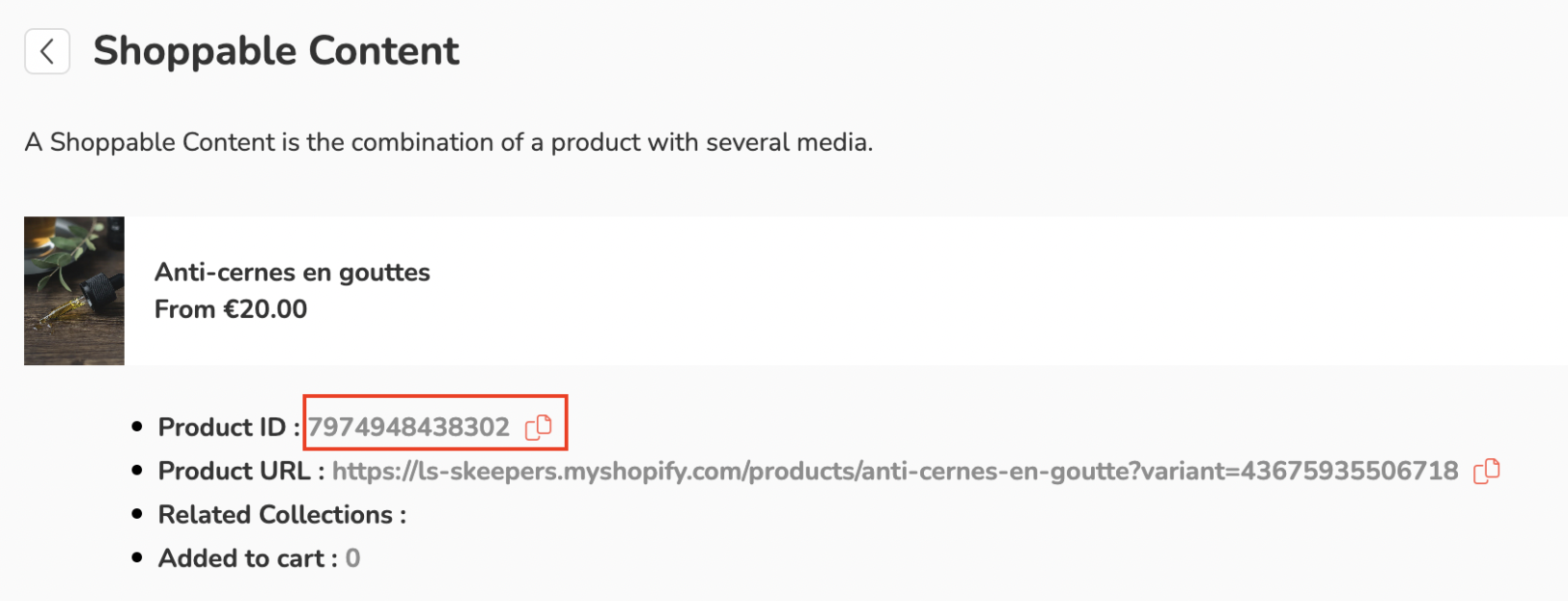Click the Shoppable Content page heading
Viewport: 1568px width, 601px height.
pyautogui.click(x=276, y=51)
